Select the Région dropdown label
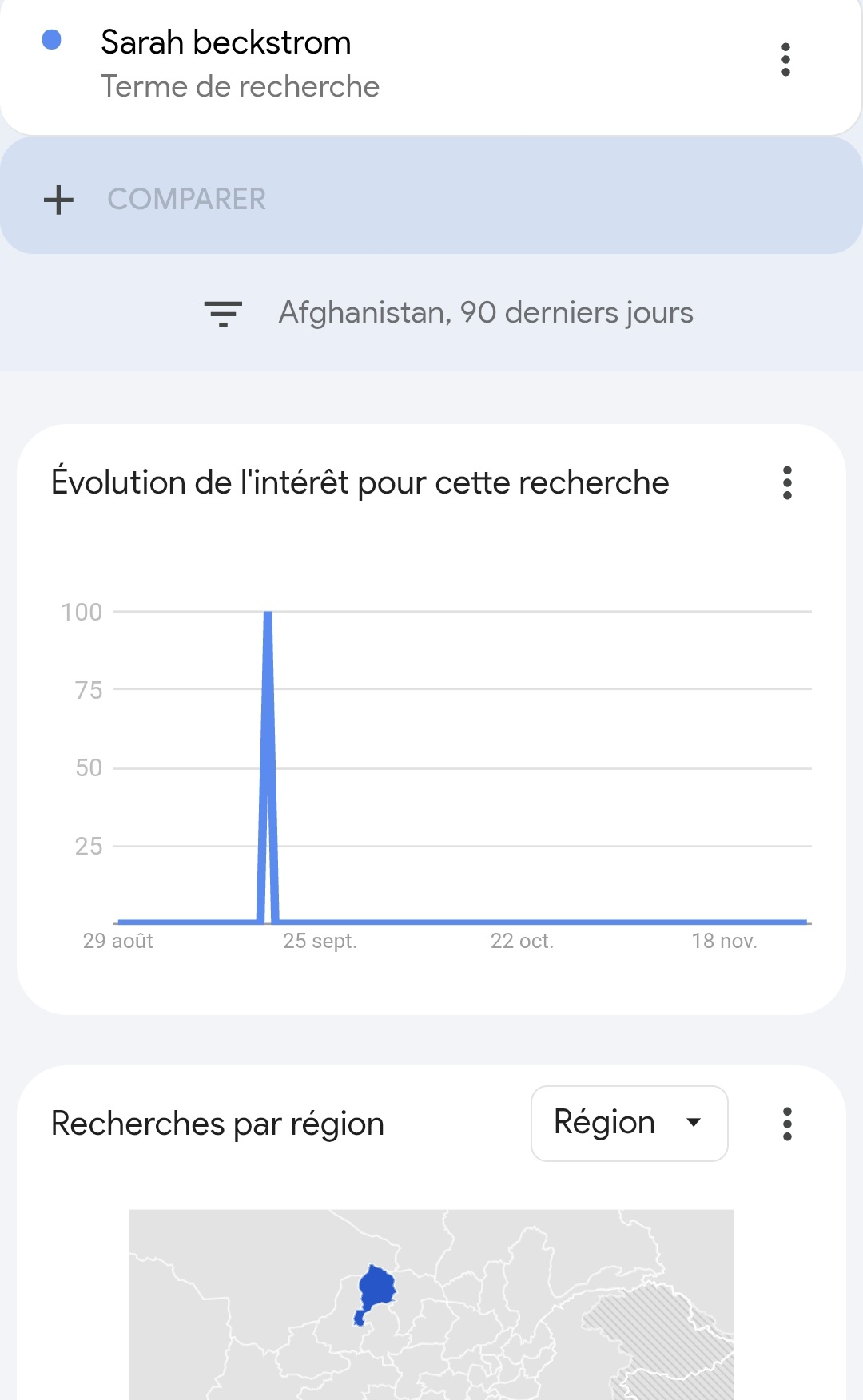Screen dimensions: 863x1400 click(x=604, y=1123)
